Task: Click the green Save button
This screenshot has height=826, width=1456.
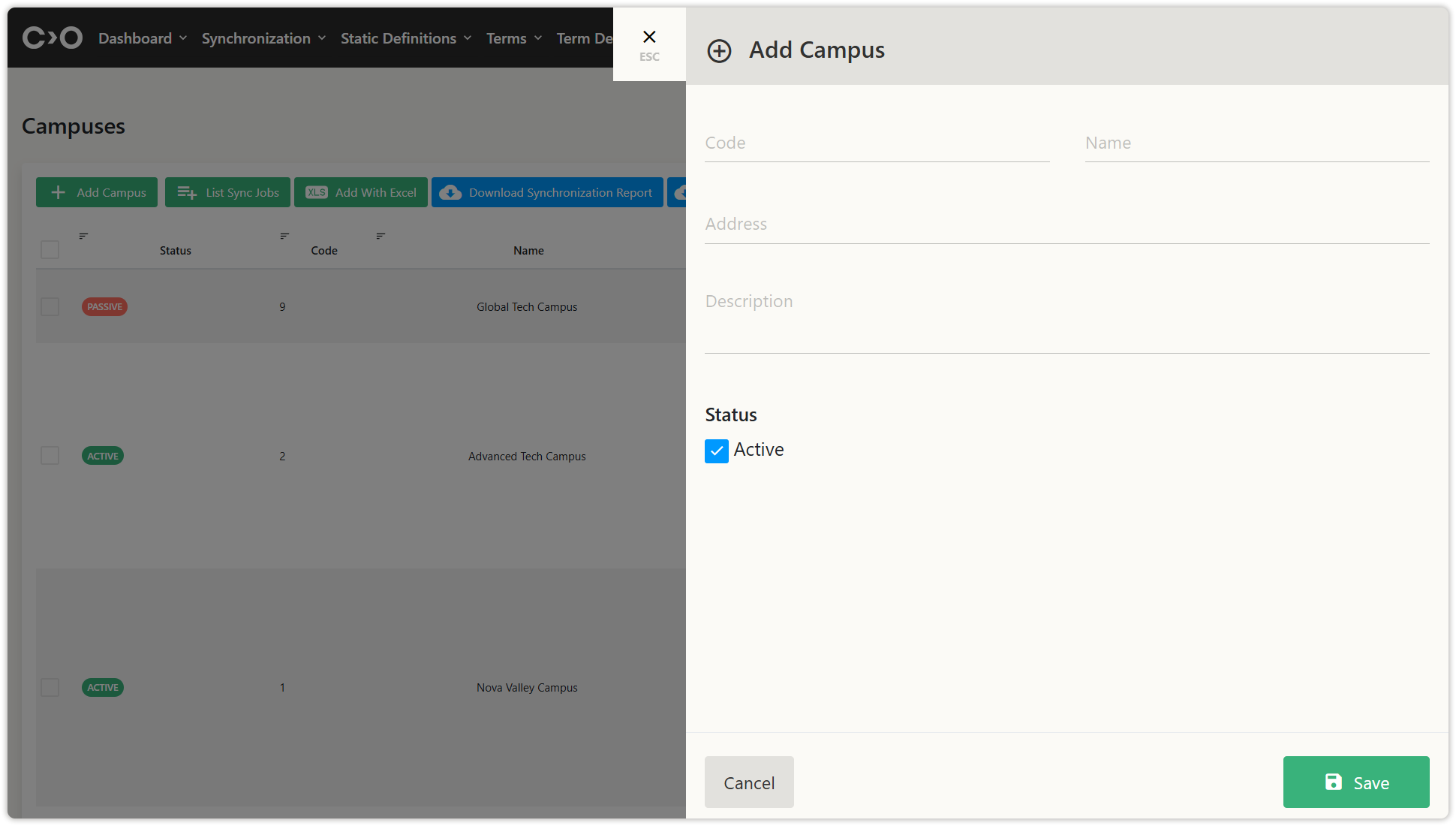Action: point(1355,782)
